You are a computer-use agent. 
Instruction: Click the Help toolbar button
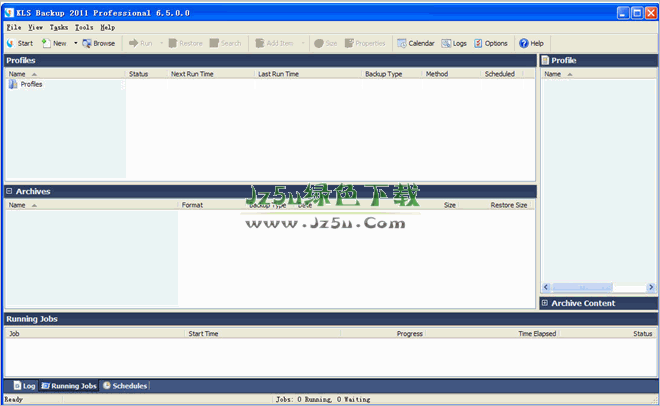pos(531,43)
